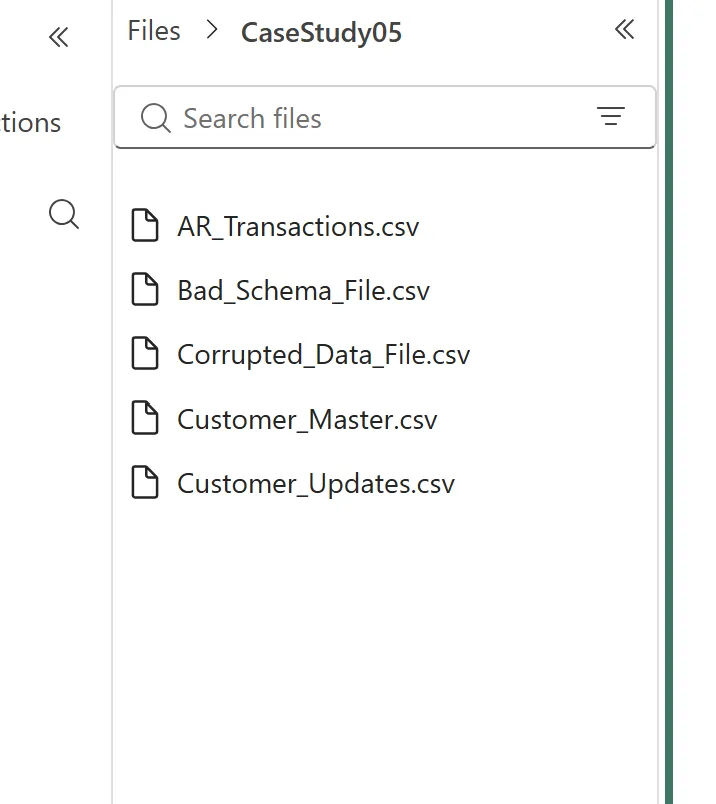
Task: Focus the Search files input
Action: (385, 117)
